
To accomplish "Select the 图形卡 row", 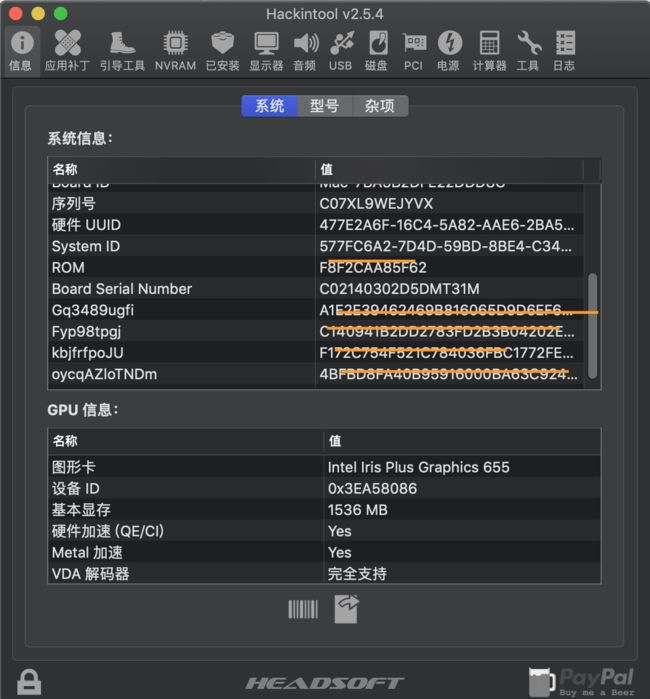I will 324,467.
